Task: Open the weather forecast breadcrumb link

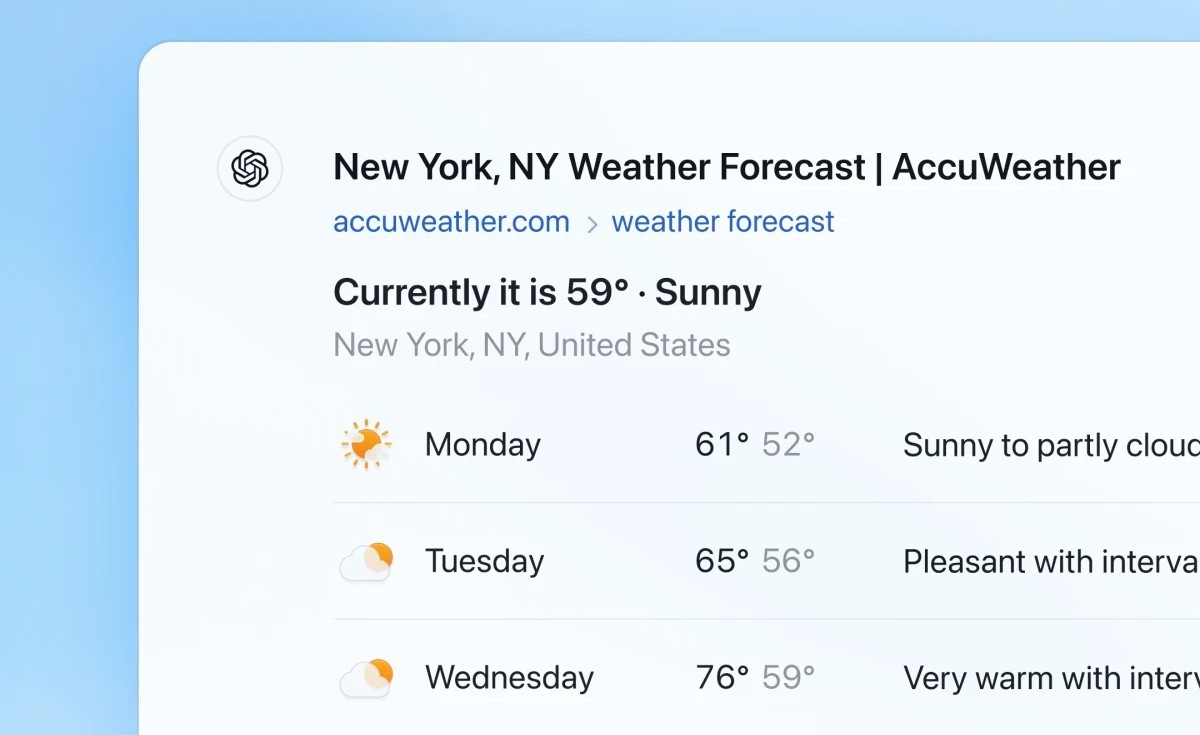Action: pyautogui.click(x=722, y=222)
